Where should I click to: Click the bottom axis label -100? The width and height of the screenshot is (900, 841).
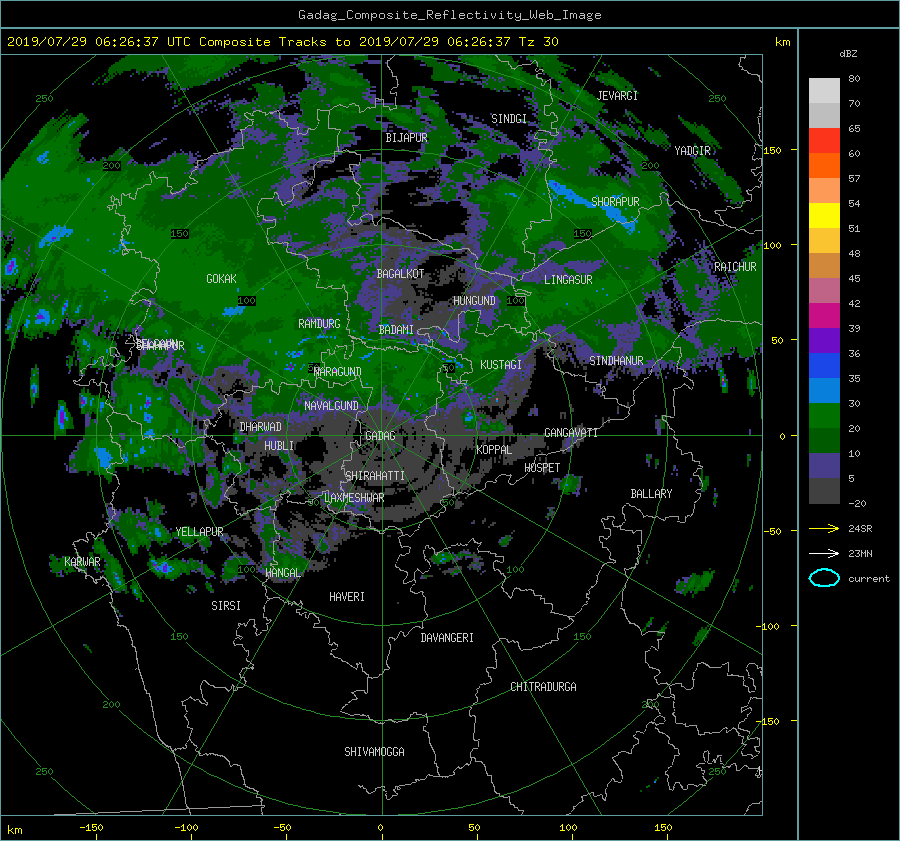[x=187, y=827]
